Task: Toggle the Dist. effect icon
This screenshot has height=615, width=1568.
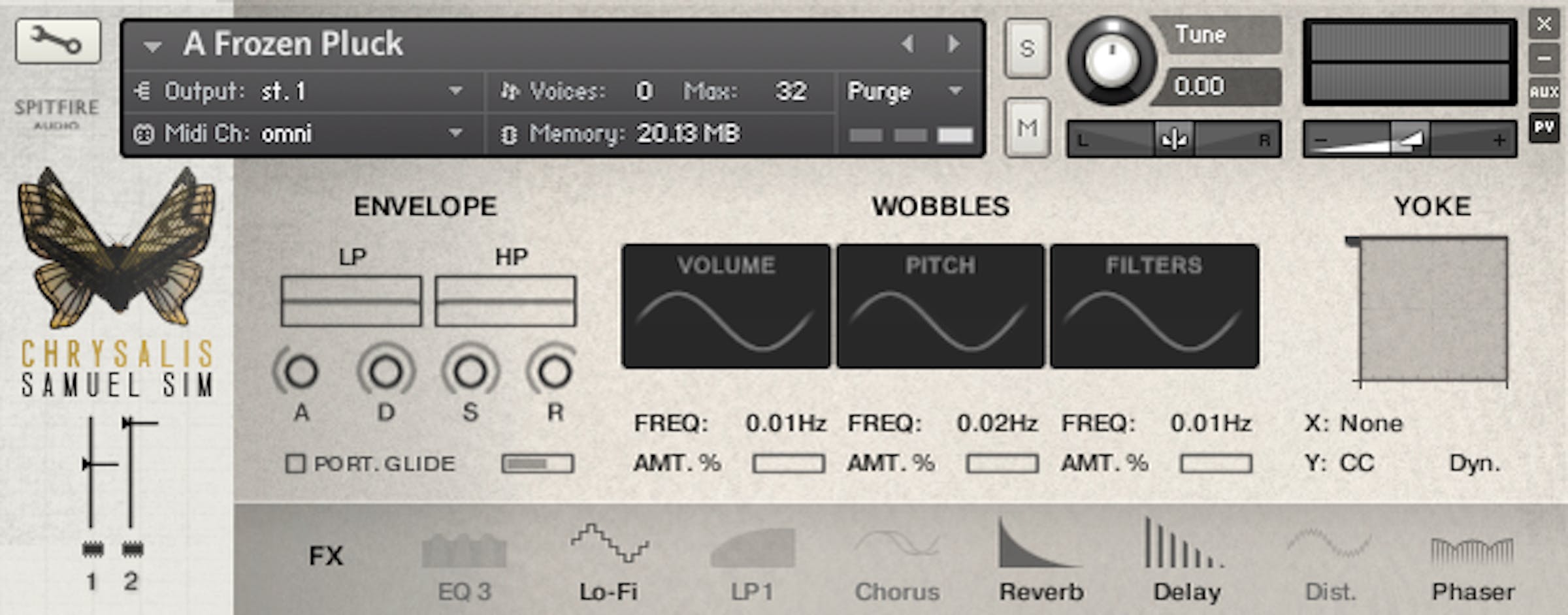Action: 1329,543
